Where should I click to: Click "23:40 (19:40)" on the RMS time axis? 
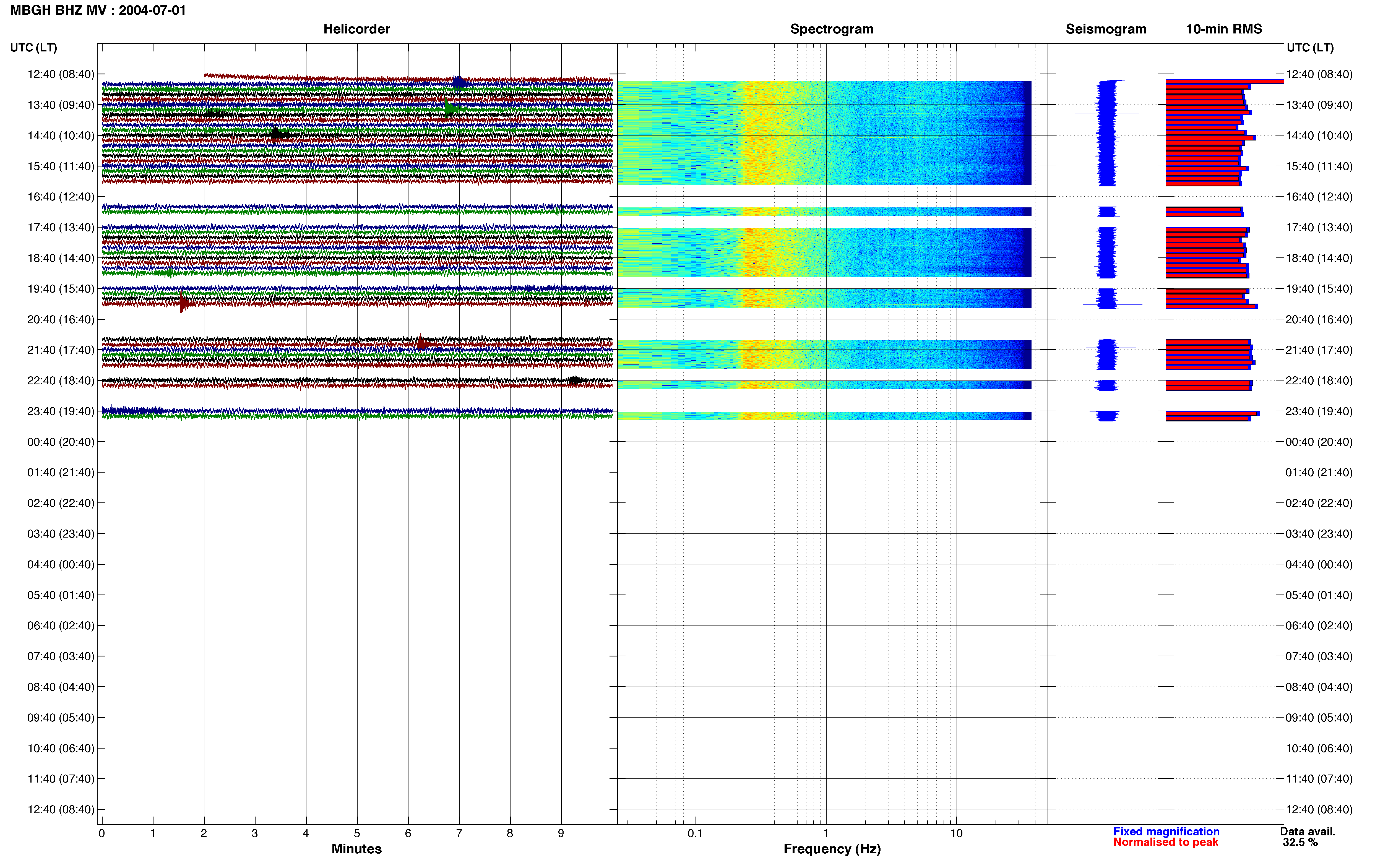point(1319,411)
